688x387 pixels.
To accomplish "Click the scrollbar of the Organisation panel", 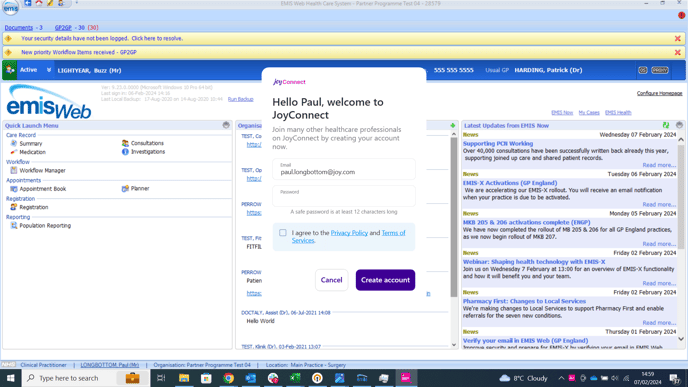I will pyautogui.click(x=454, y=217).
